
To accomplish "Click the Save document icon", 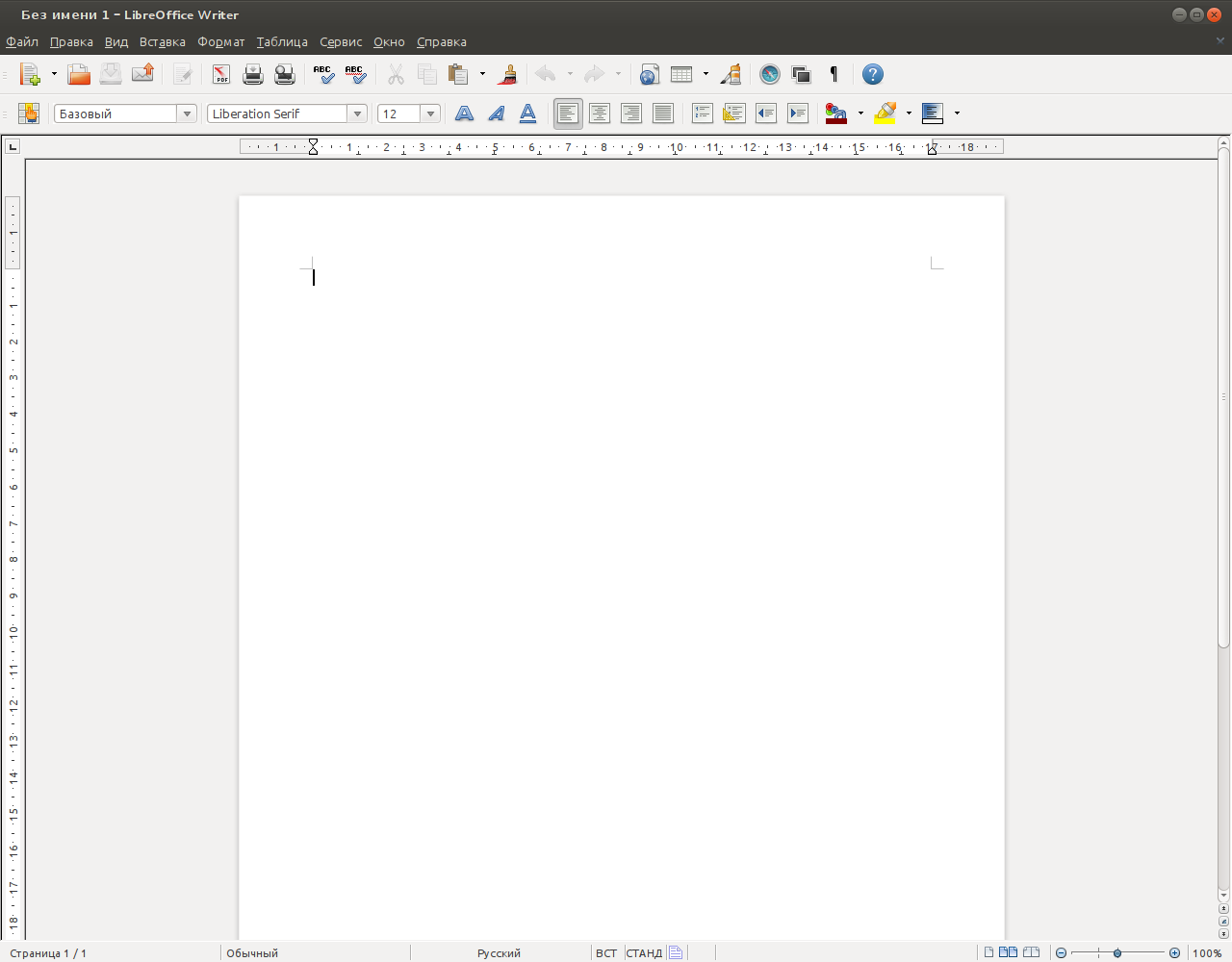I will pos(111,74).
